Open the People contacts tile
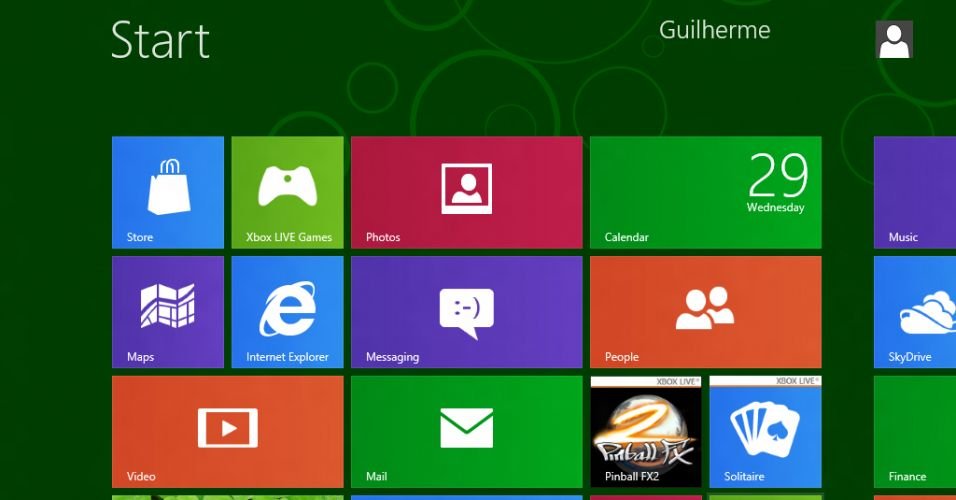This screenshot has width=956, height=500. click(705, 311)
